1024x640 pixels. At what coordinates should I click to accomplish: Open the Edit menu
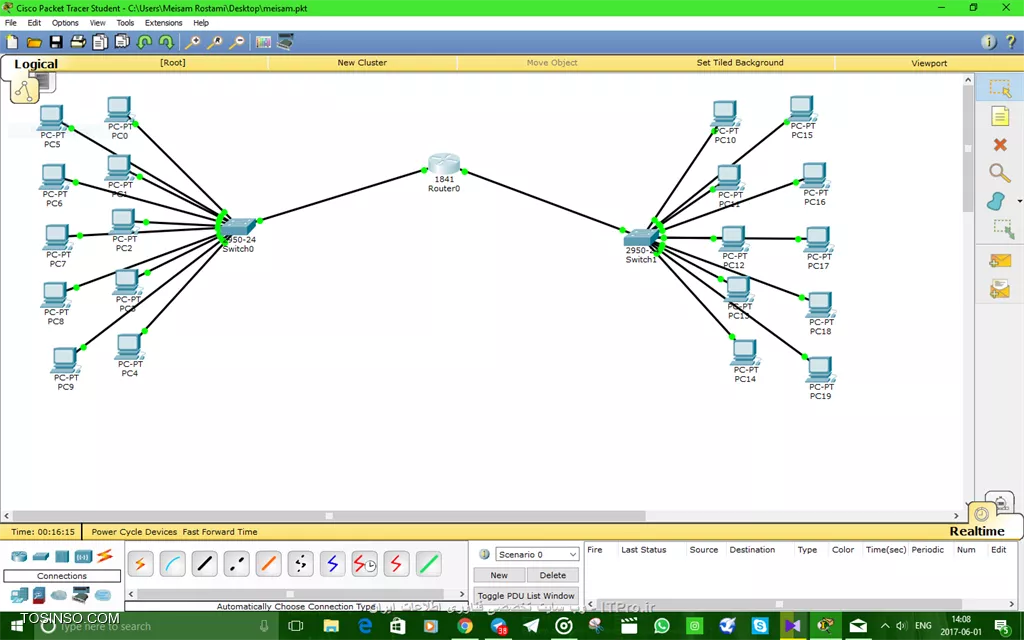[x=35, y=23]
